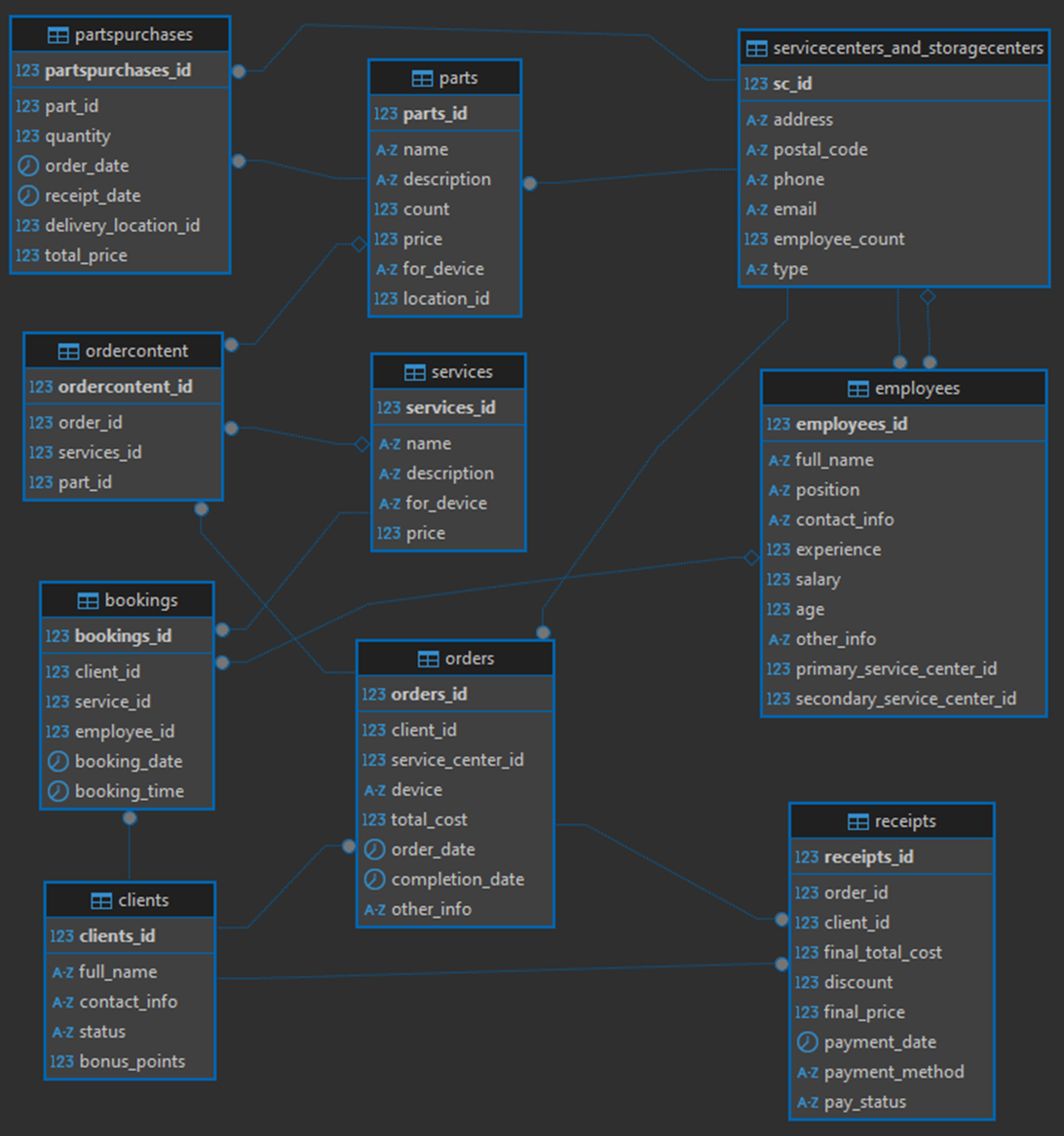Click the clock icon next to receipt_date

pyautogui.click(x=27, y=196)
